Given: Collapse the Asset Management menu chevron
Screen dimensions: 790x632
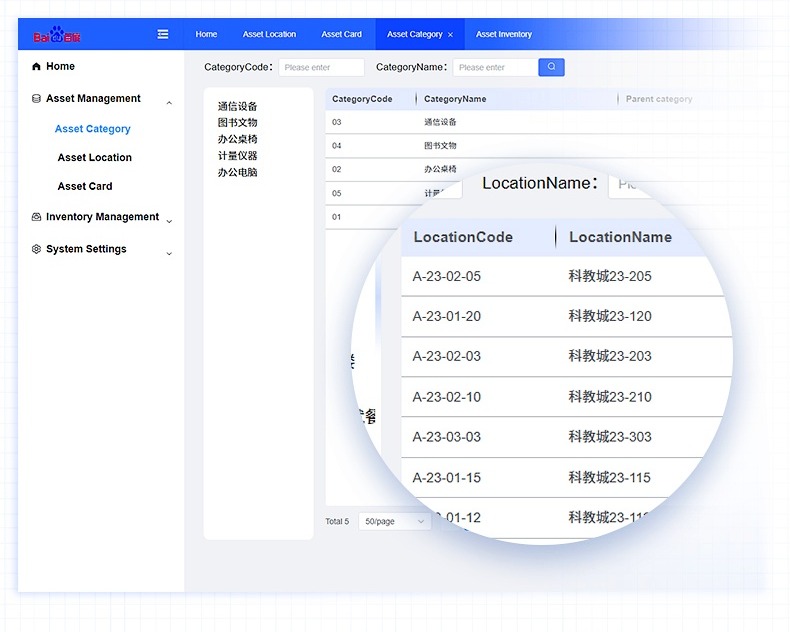Looking at the screenshot, I should click(x=169, y=103).
